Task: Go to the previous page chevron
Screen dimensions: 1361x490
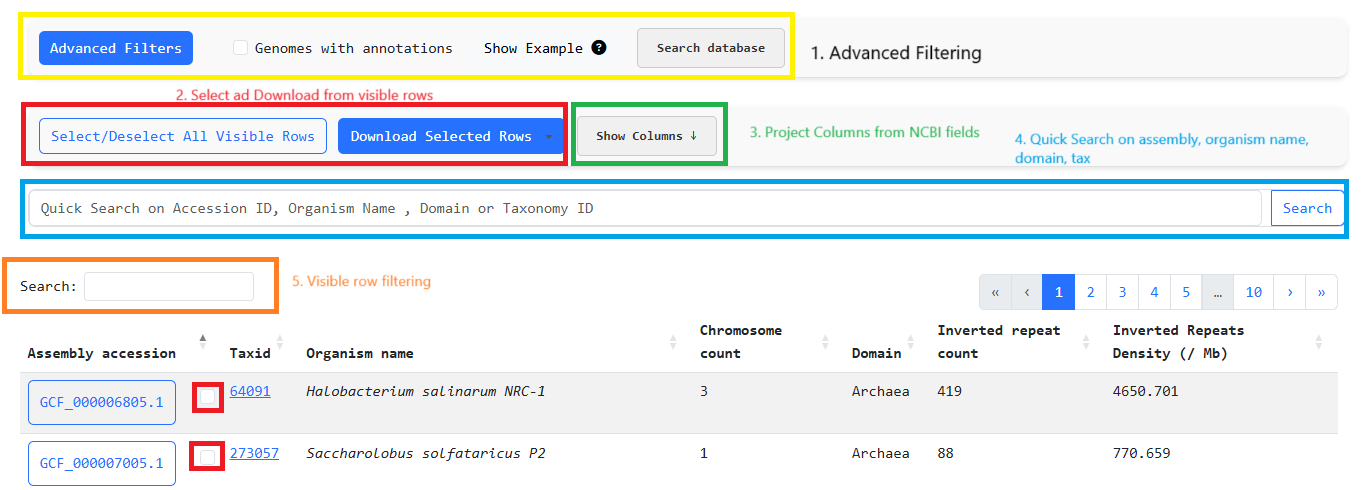Action: 1027,292
